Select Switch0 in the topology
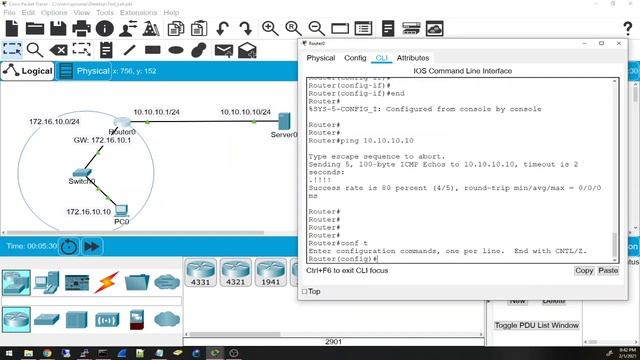 82,173
